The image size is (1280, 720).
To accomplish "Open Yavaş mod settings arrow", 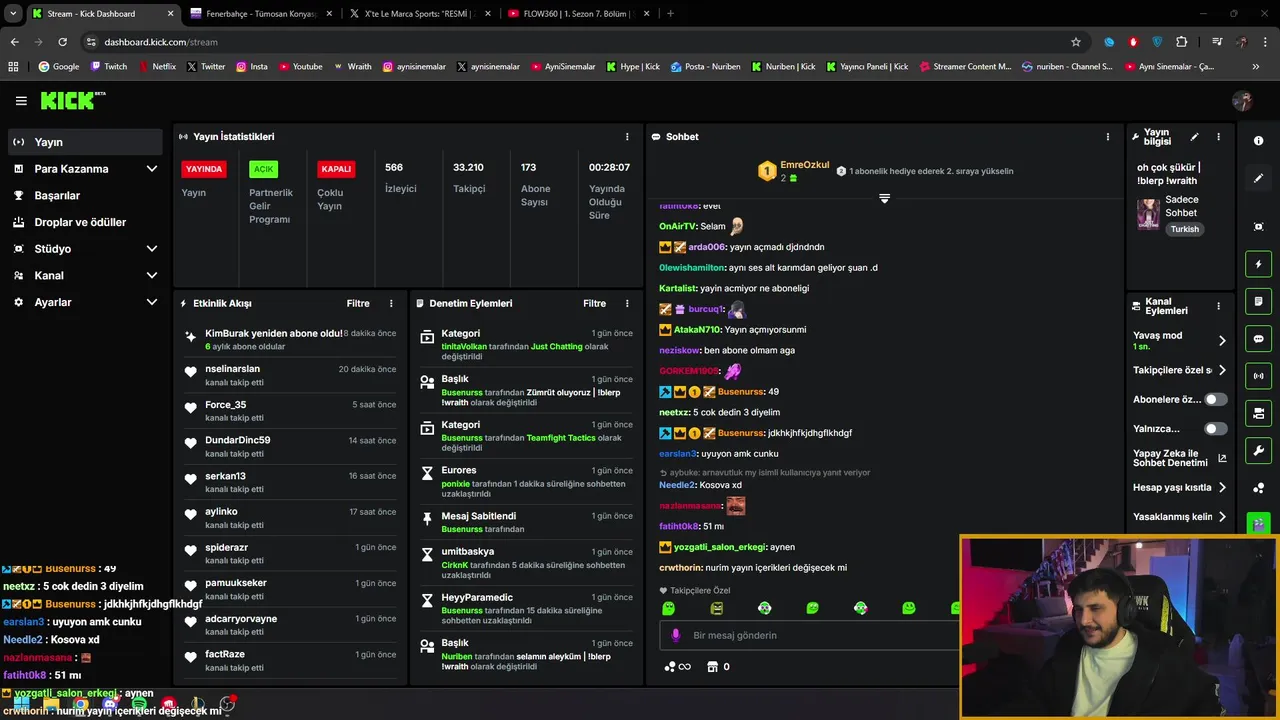I will [x=1221, y=341].
